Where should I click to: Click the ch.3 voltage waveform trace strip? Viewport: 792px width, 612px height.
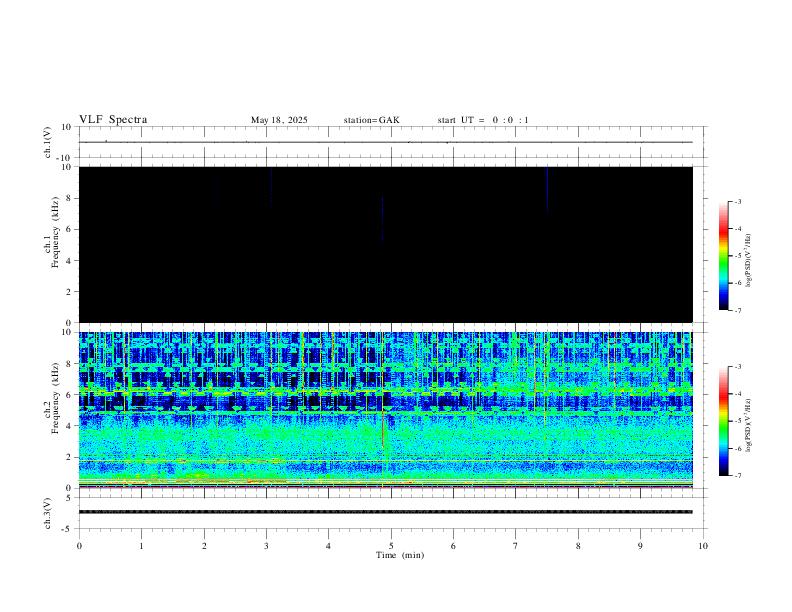(386, 512)
